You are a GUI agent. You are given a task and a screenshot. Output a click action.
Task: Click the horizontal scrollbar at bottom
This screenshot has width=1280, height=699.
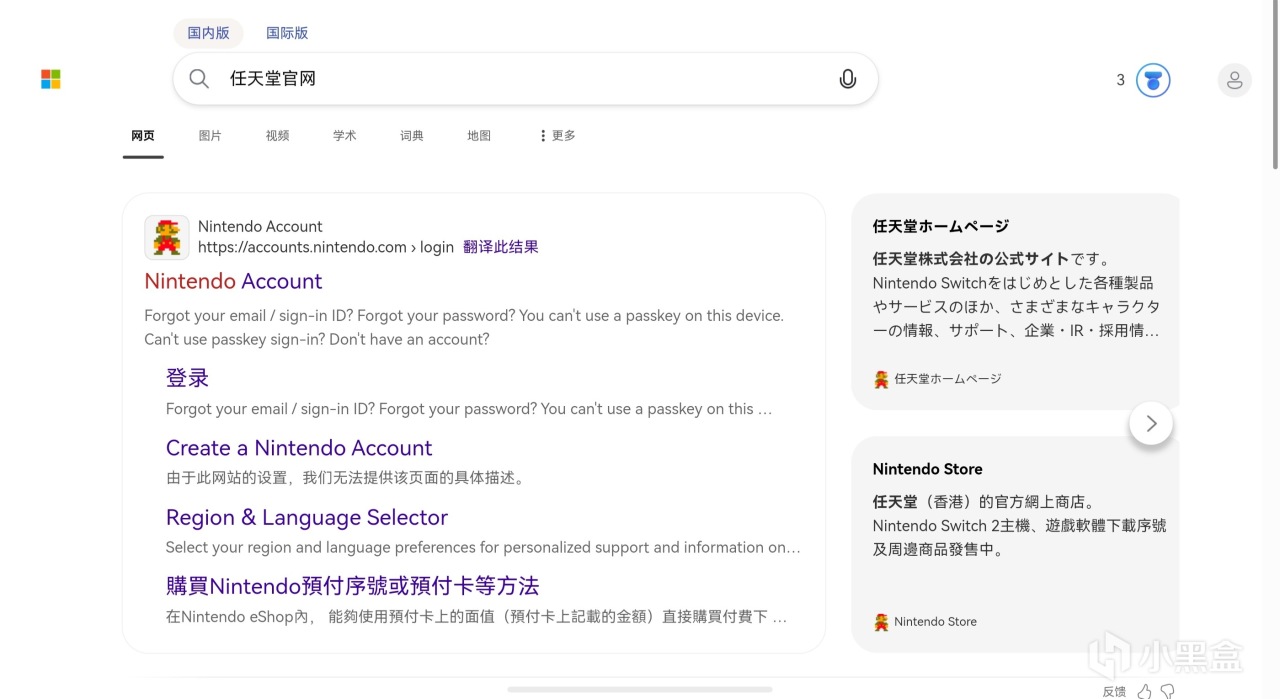tap(640, 689)
